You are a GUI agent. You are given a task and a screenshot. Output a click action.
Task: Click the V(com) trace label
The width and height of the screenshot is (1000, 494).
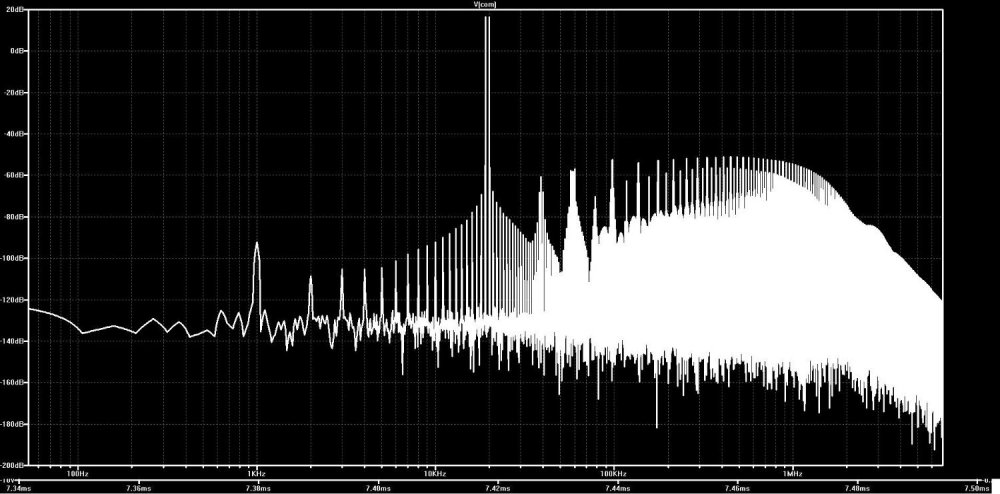[487, 4]
